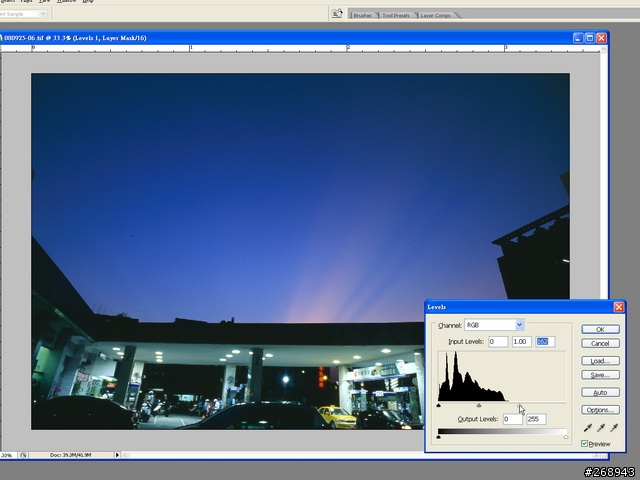Open the Options... button in Levels
Viewport: 640px width, 480px height.
tap(600, 410)
